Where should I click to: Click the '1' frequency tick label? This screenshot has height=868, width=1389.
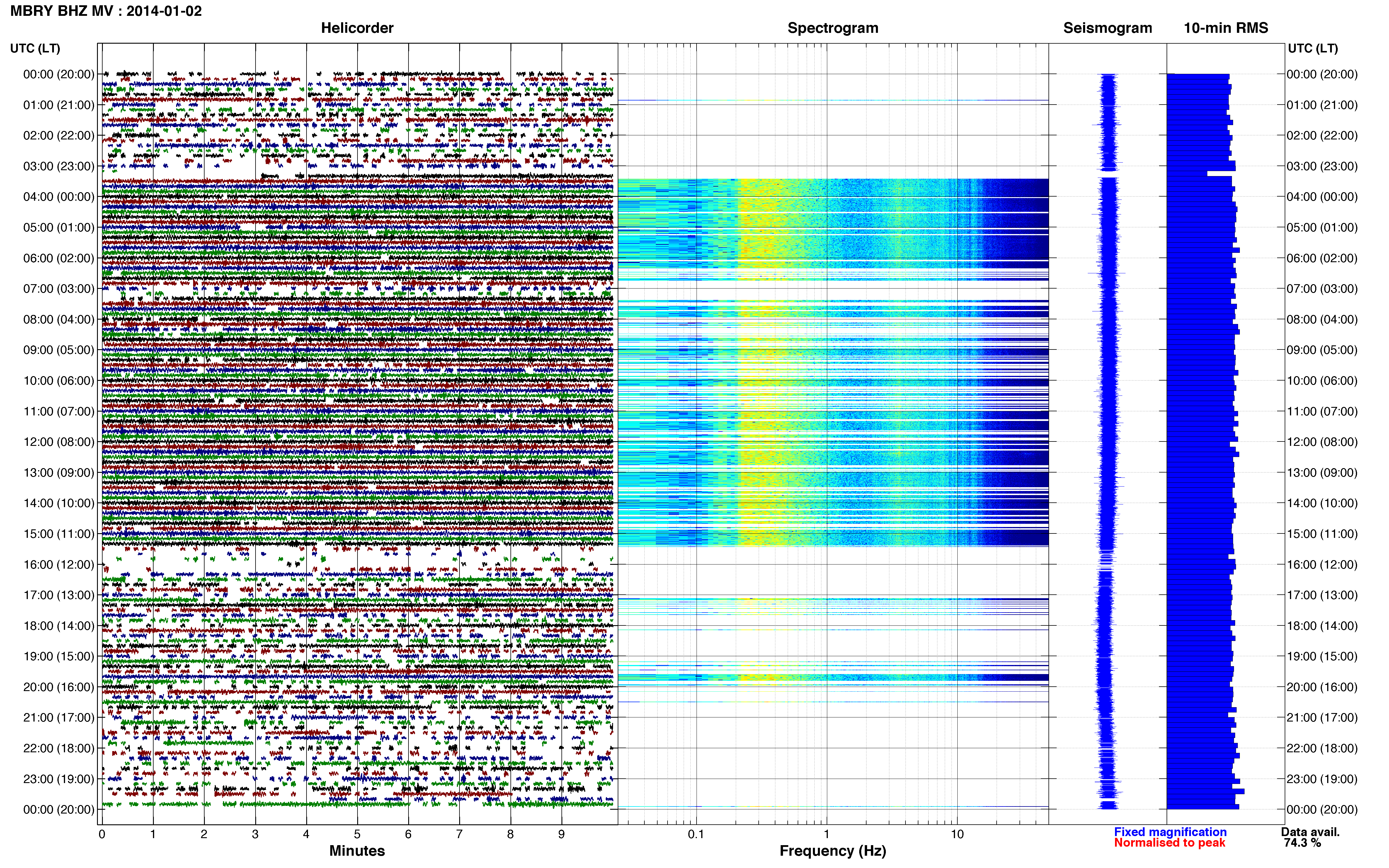(826, 834)
